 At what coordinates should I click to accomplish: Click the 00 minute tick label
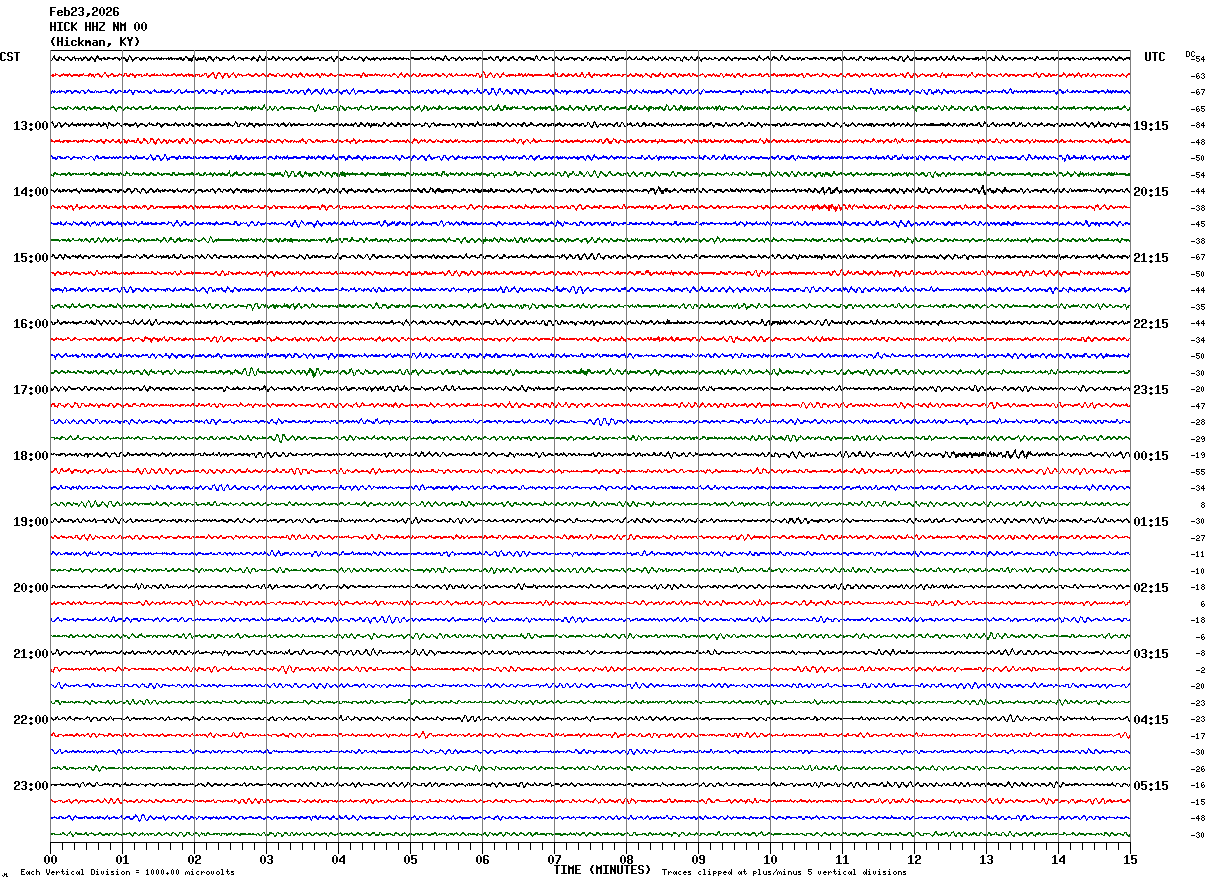[x=50, y=859]
